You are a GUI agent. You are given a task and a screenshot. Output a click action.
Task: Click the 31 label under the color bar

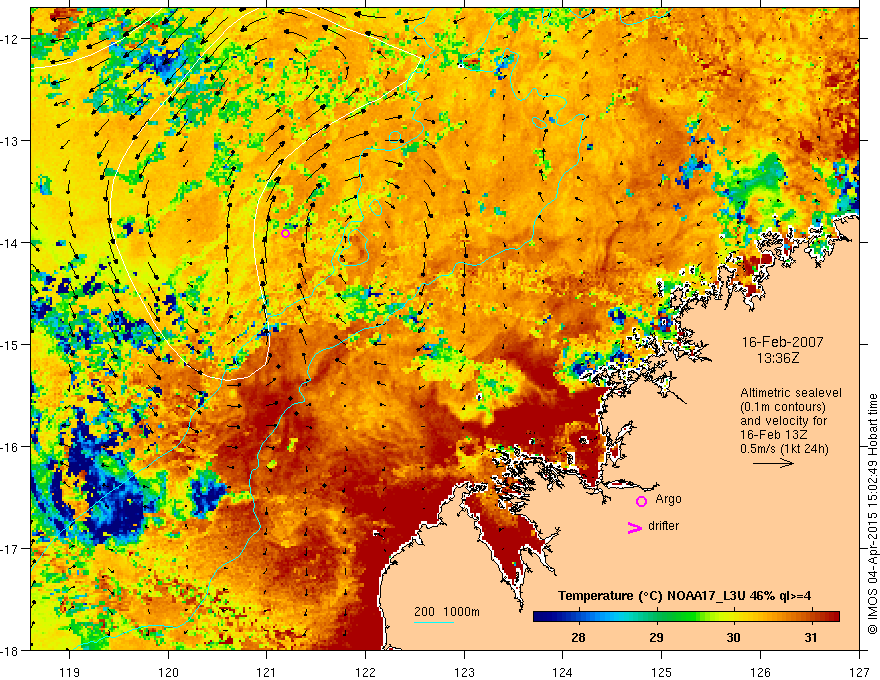[x=810, y=638]
